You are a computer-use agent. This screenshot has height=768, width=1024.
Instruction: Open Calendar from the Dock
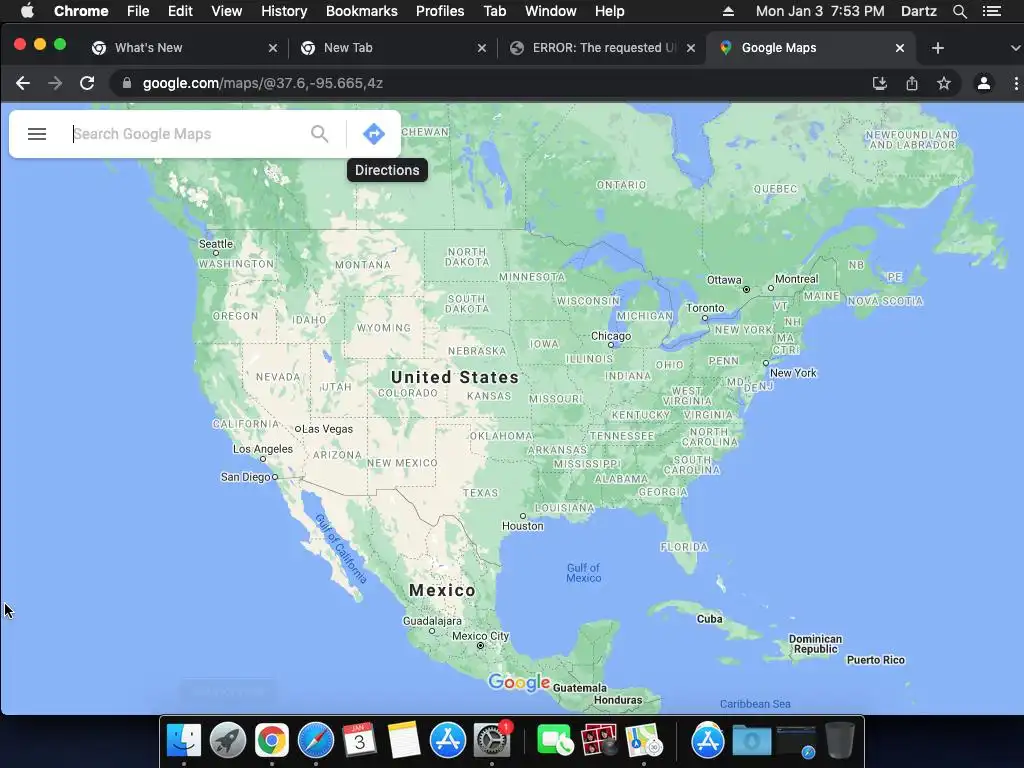click(359, 740)
